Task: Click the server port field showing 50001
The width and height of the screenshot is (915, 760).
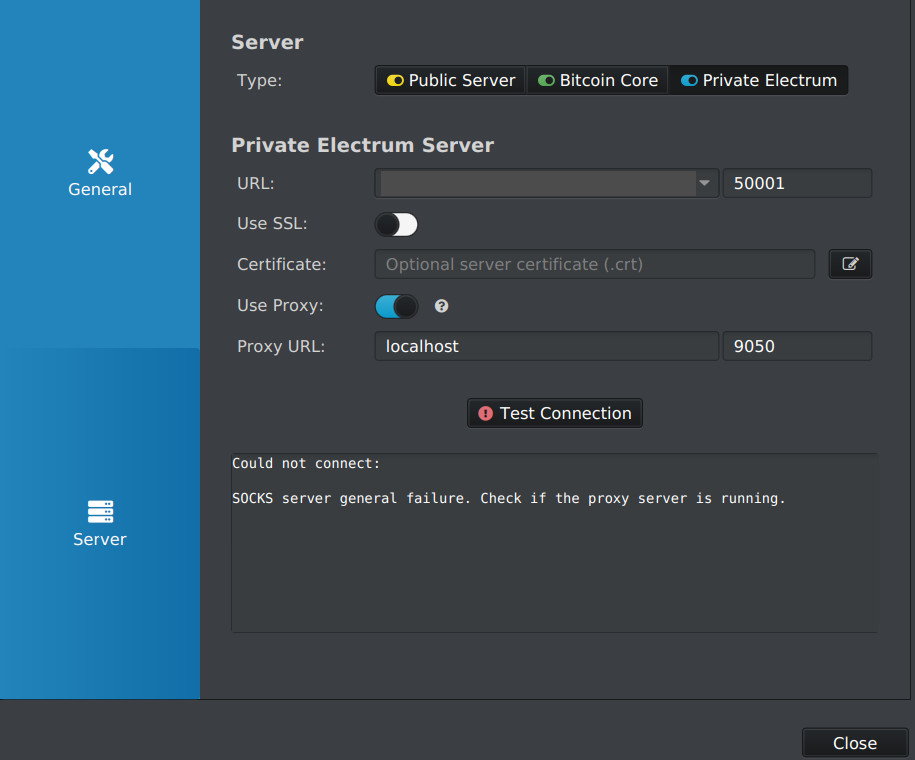Action: [797, 183]
